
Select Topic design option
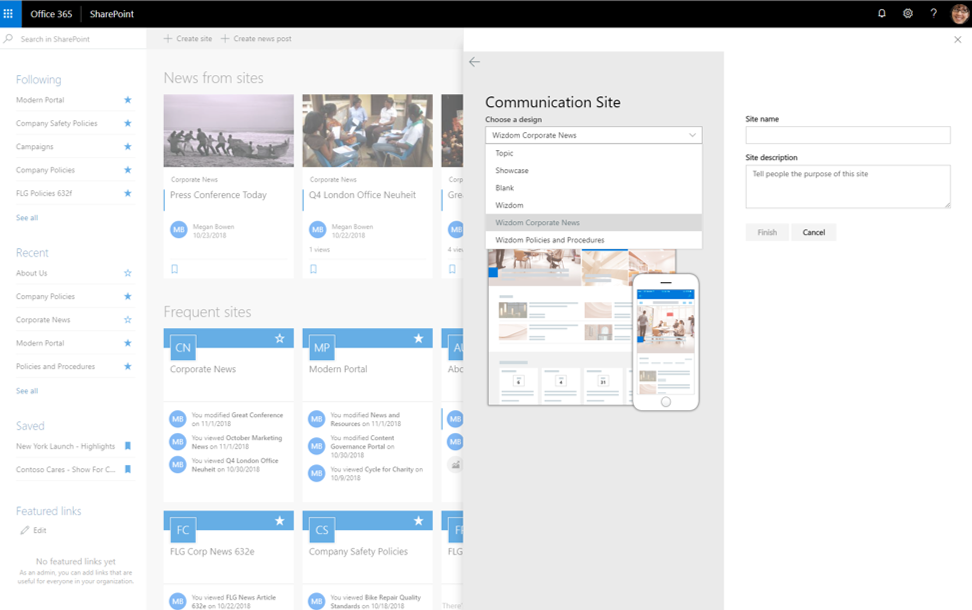click(x=593, y=153)
